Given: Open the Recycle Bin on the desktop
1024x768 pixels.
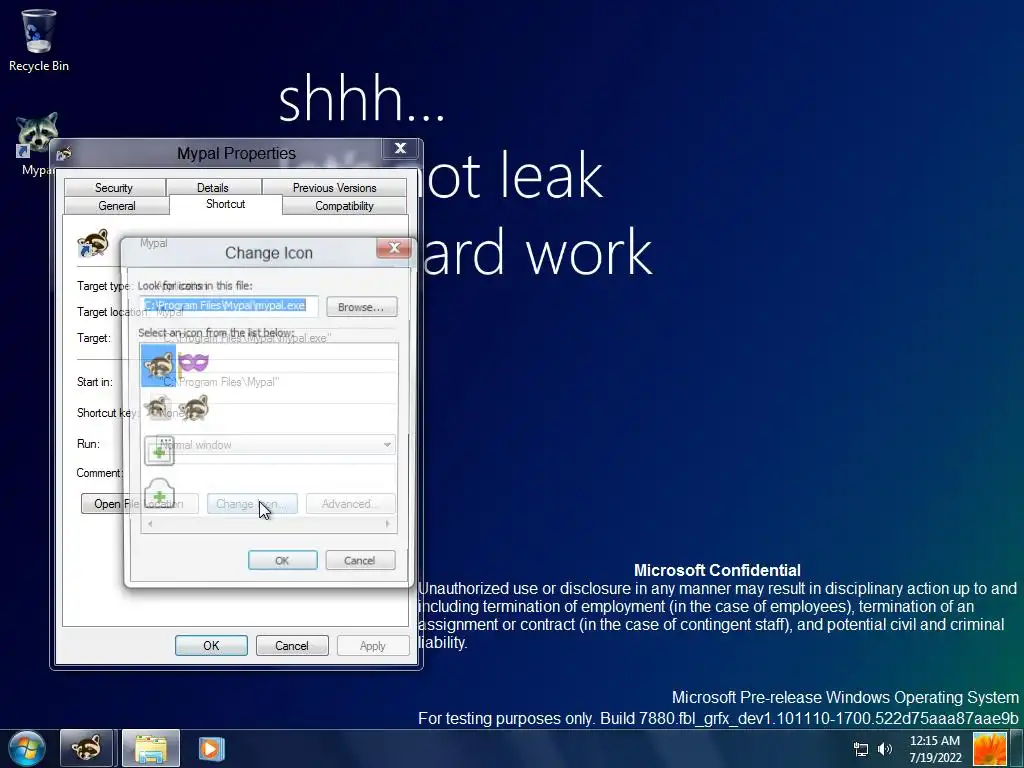Looking at the screenshot, I should (x=39, y=40).
